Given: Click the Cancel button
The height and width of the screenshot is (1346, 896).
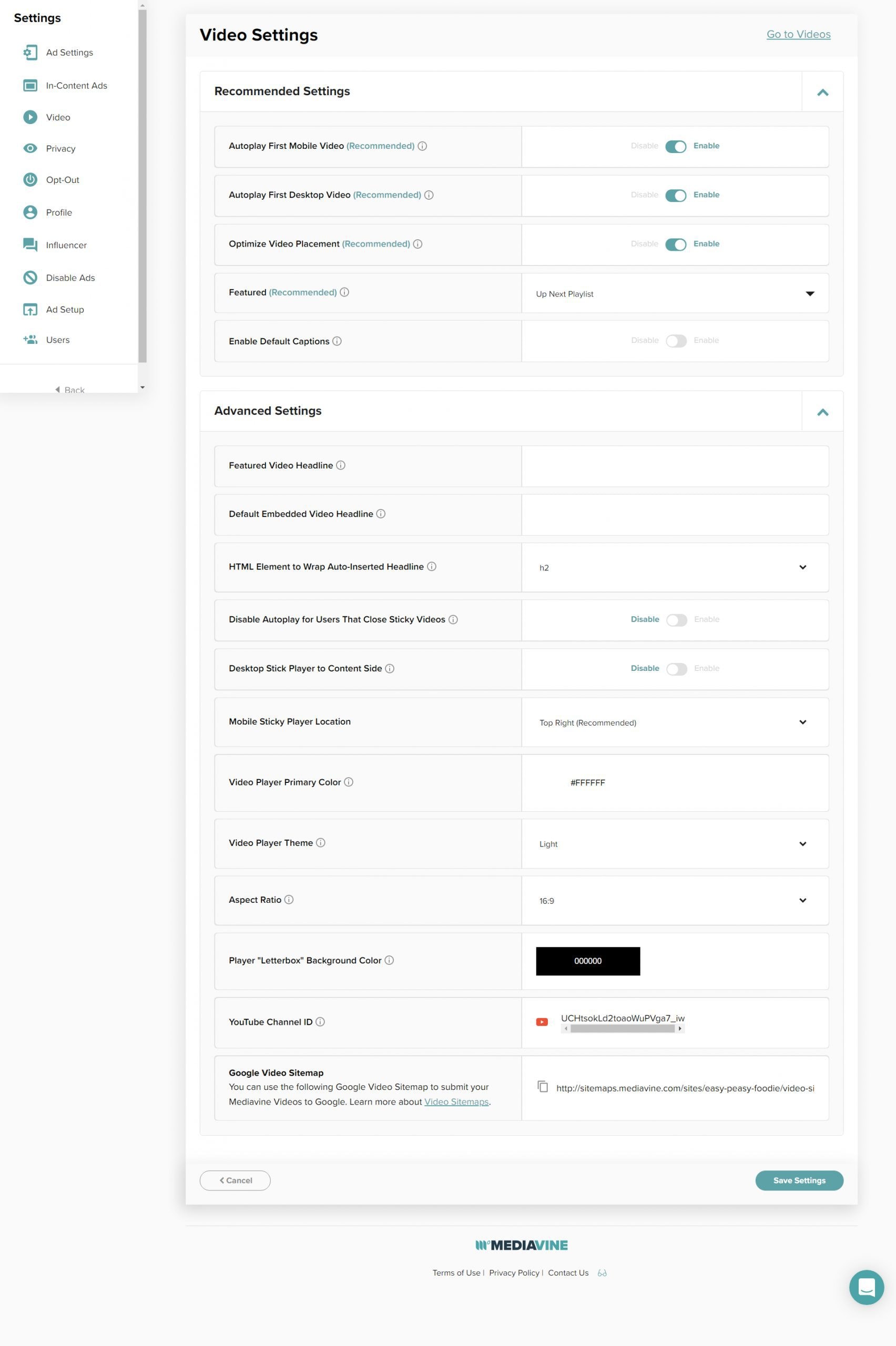Looking at the screenshot, I should [235, 1181].
